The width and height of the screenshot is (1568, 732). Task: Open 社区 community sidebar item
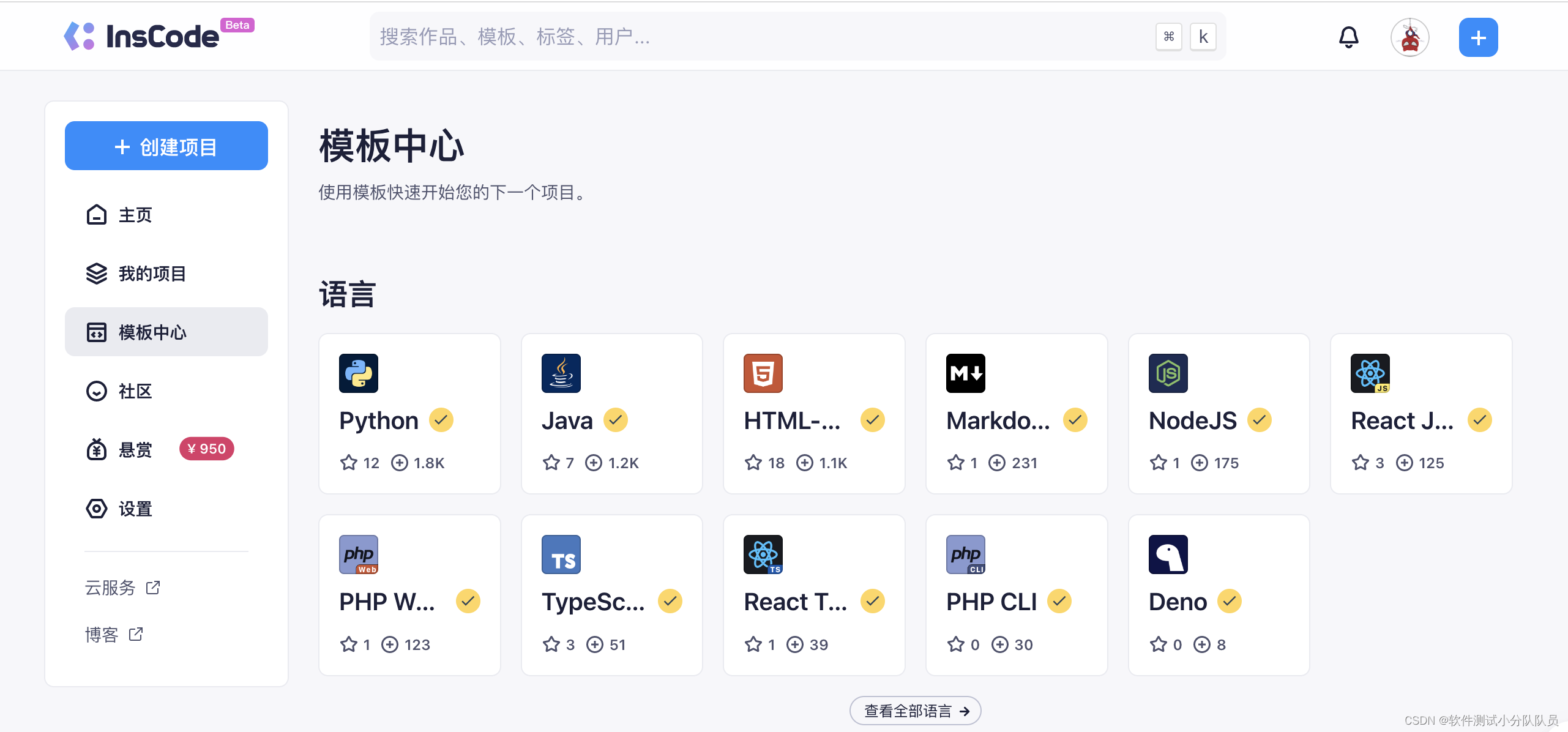click(135, 391)
